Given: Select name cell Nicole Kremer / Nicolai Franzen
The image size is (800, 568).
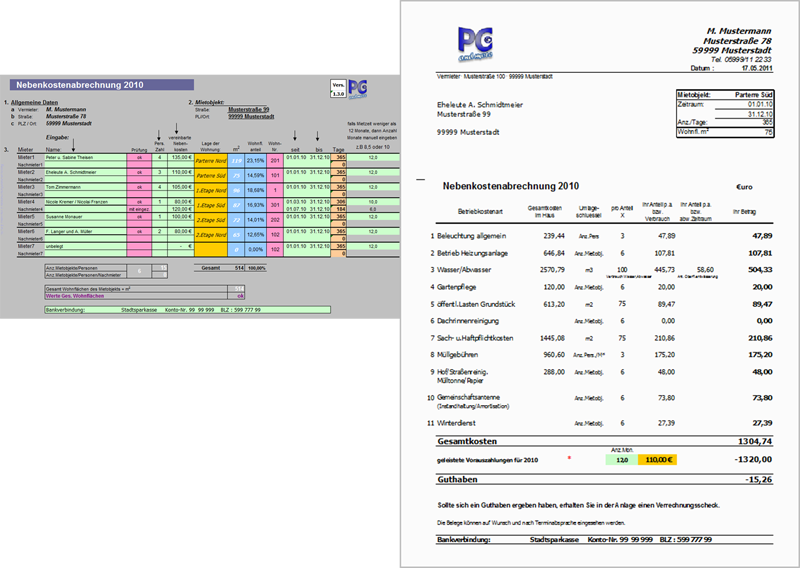Looking at the screenshot, I should tap(85, 202).
